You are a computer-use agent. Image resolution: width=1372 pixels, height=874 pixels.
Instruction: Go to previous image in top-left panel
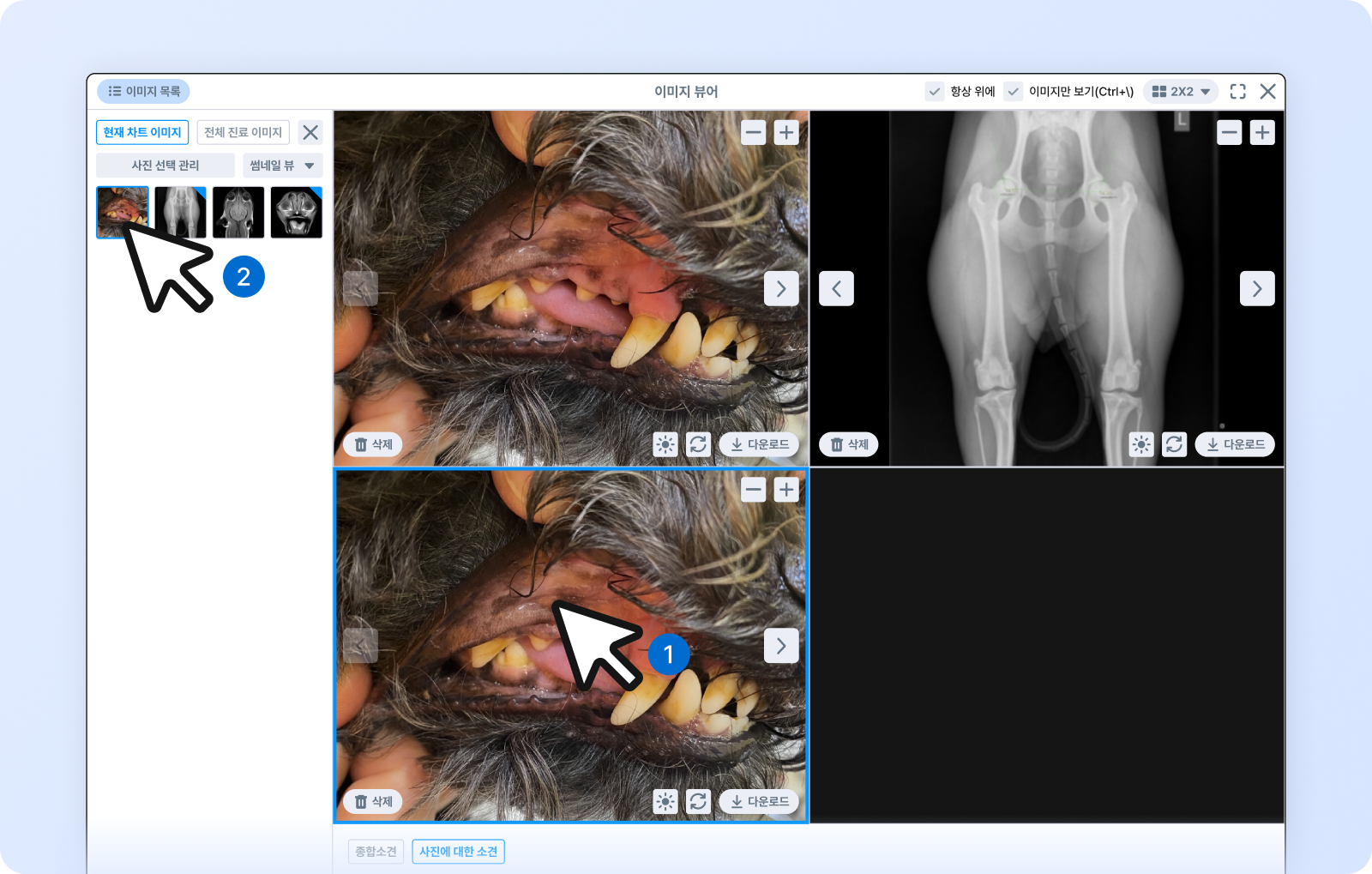pyautogui.click(x=360, y=288)
